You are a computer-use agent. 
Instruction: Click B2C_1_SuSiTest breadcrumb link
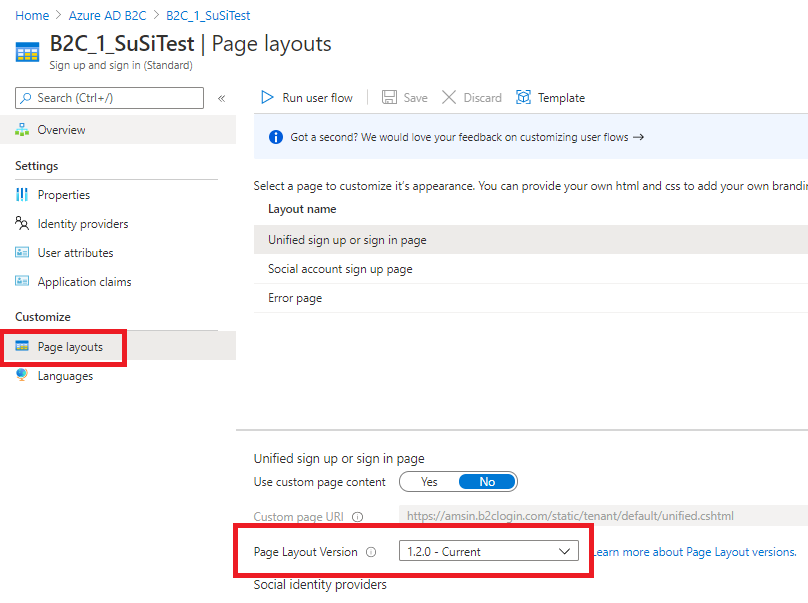click(208, 15)
